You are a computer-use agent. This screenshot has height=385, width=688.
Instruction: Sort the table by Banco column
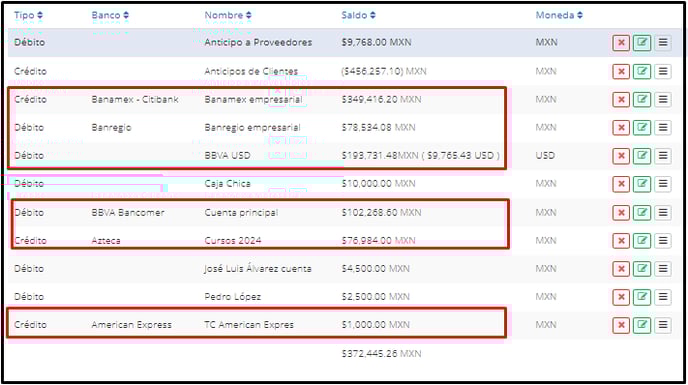(x=110, y=15)
